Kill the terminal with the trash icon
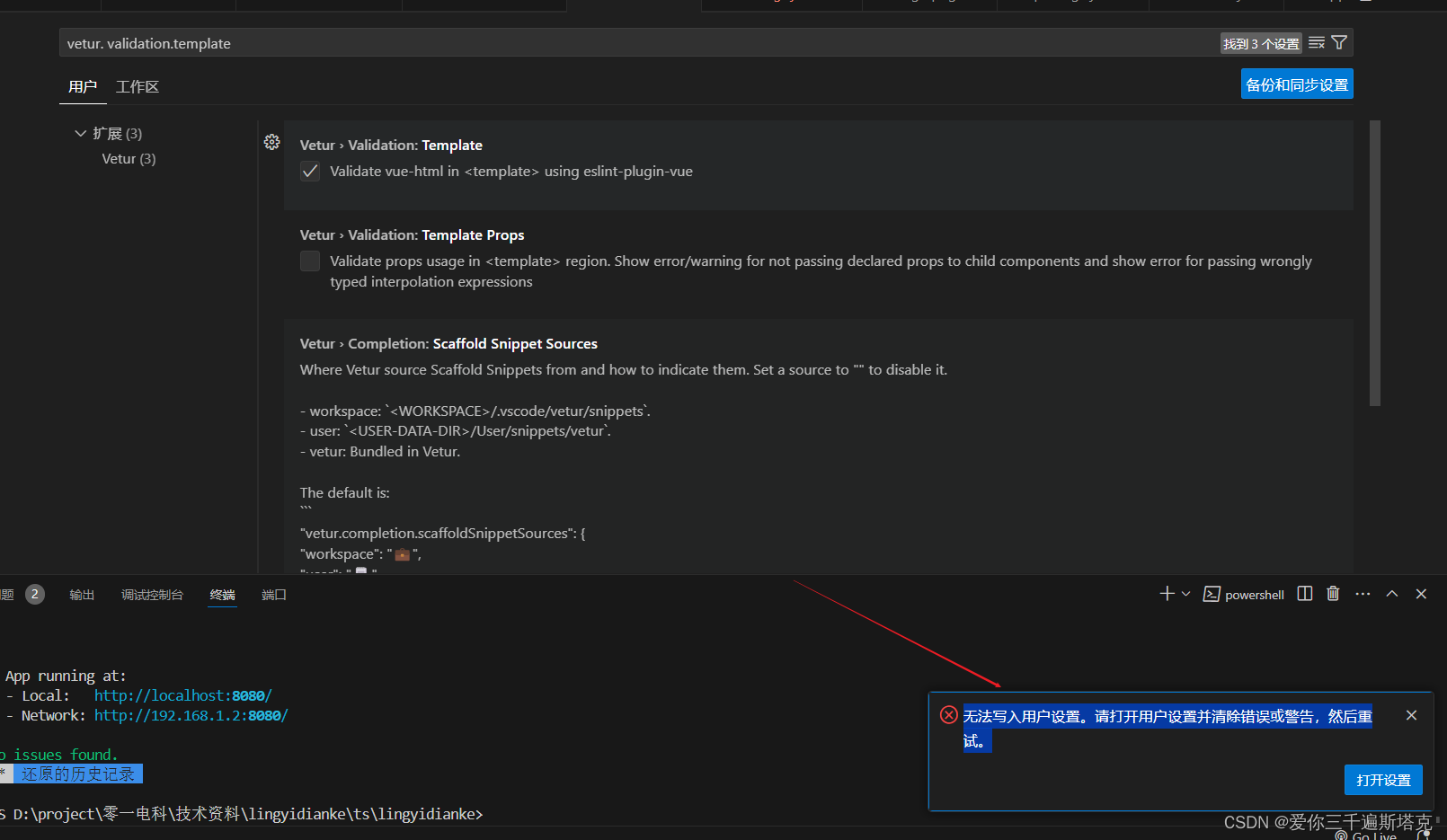Screen dimensions: 1447x840 click(1333, 594)
